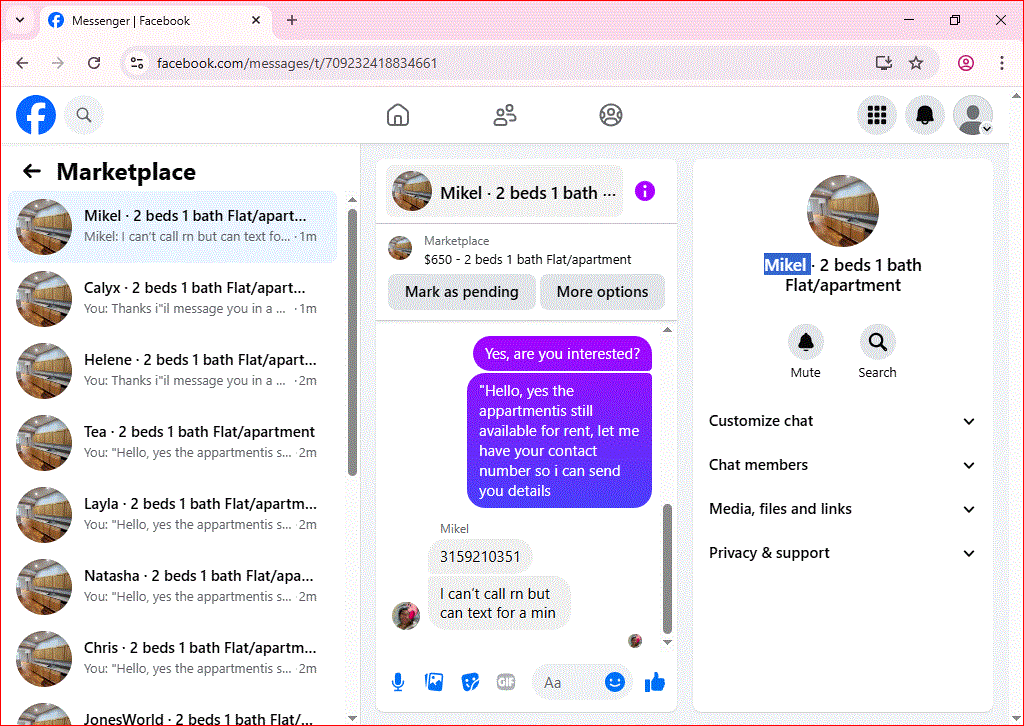
Task: Reload the page with refresh icon
Action: [94, 63]
